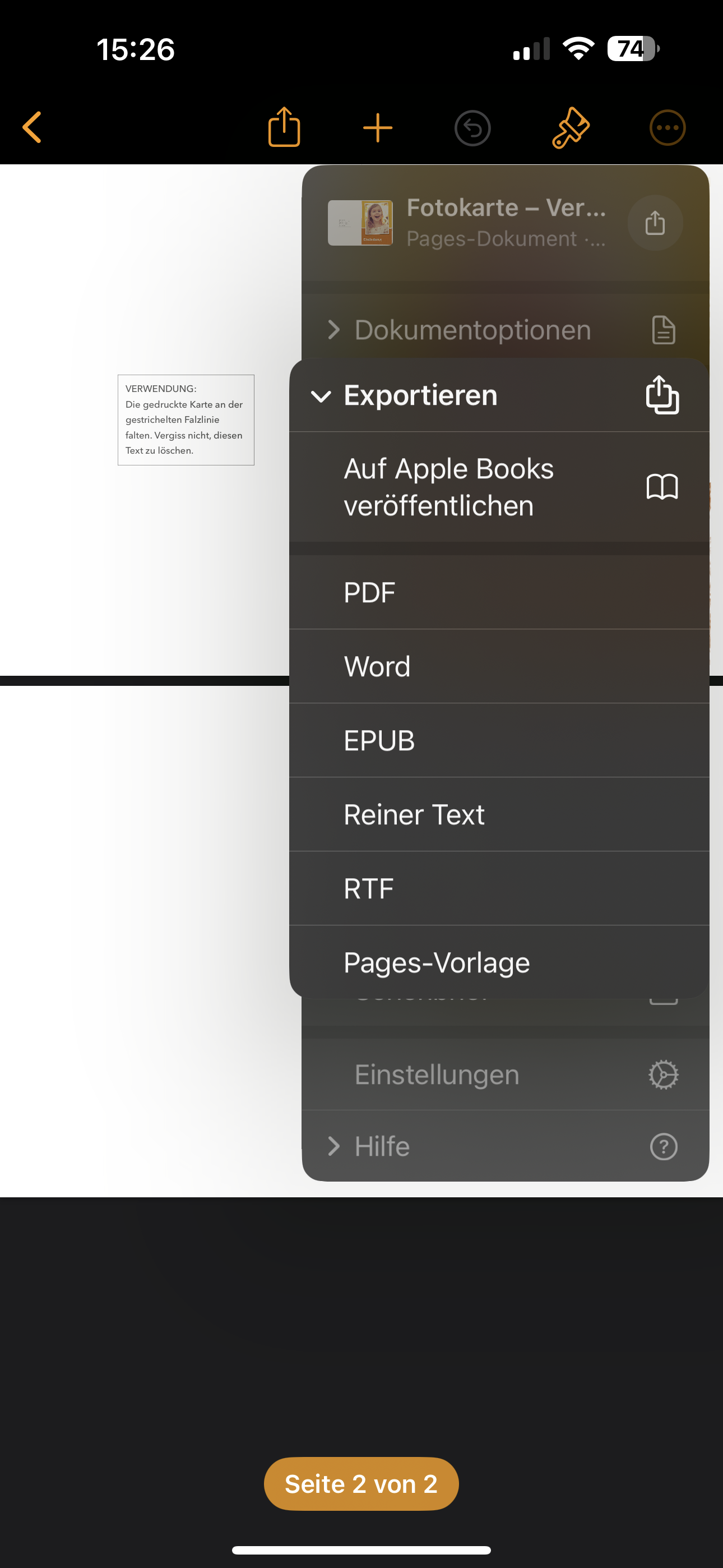Select the VERWENDUNG text box on the page
723x1568 pixels.
tap(186, 420)
